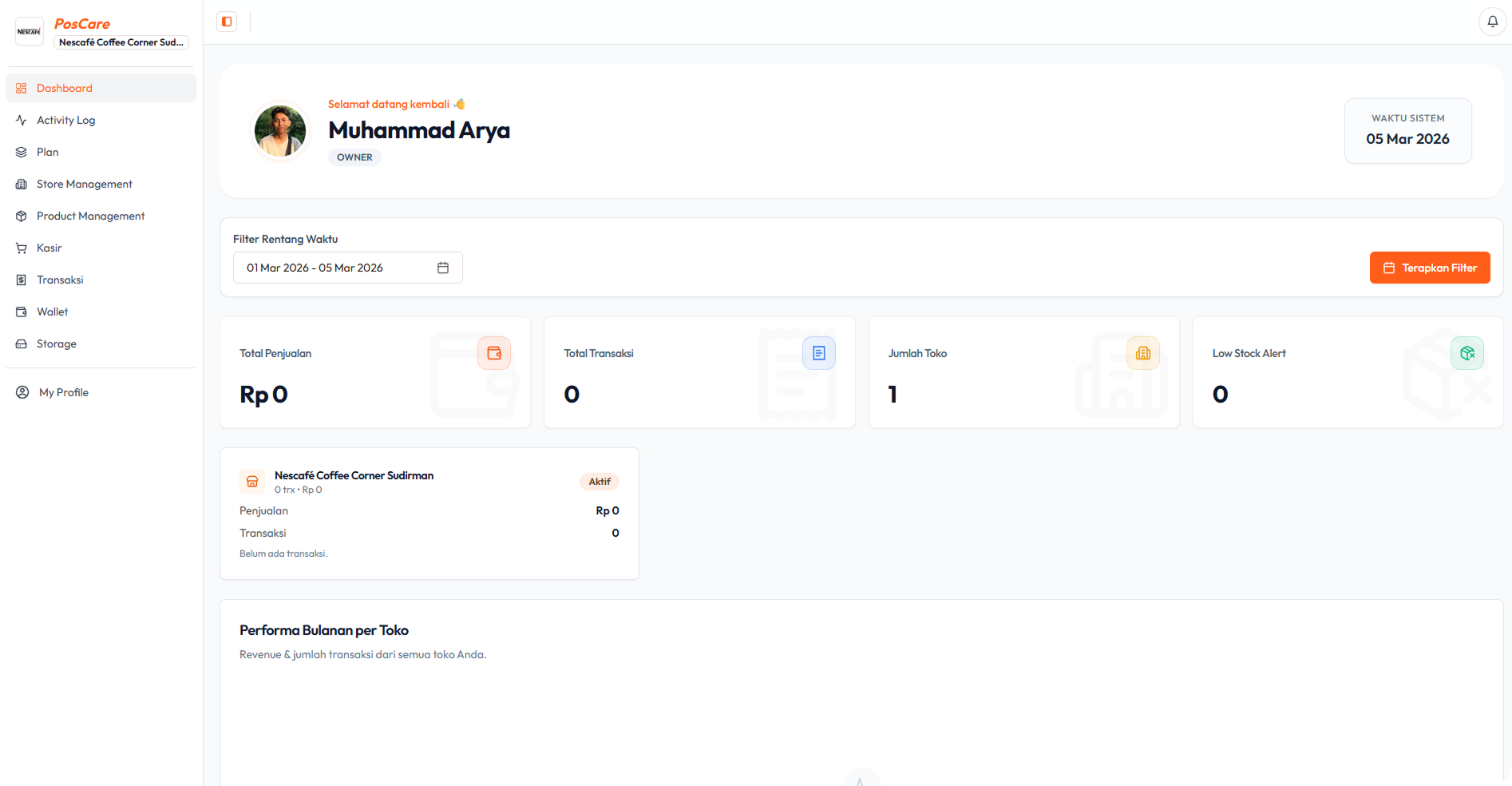Go to Activity Log in sidebar

click(x=65, y=120)
